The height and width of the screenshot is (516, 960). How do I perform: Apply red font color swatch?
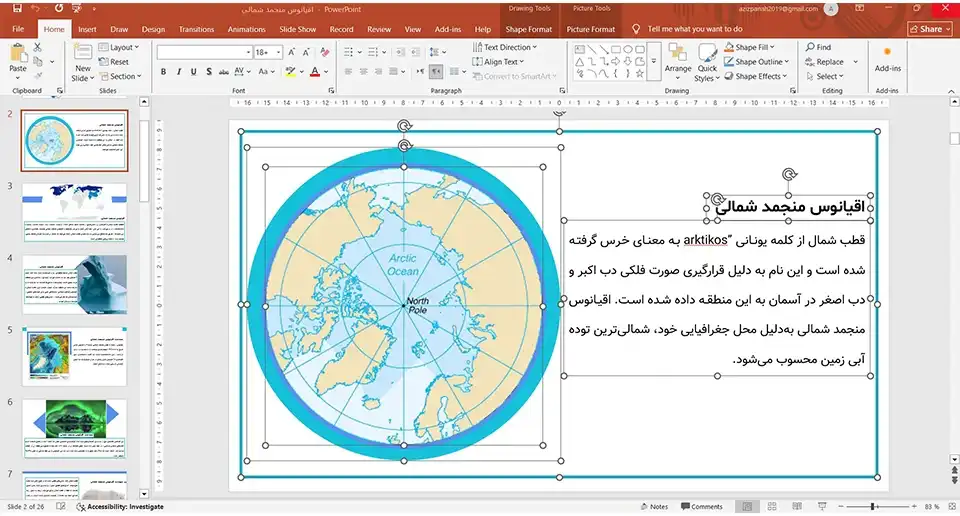(x=315, y=72)
